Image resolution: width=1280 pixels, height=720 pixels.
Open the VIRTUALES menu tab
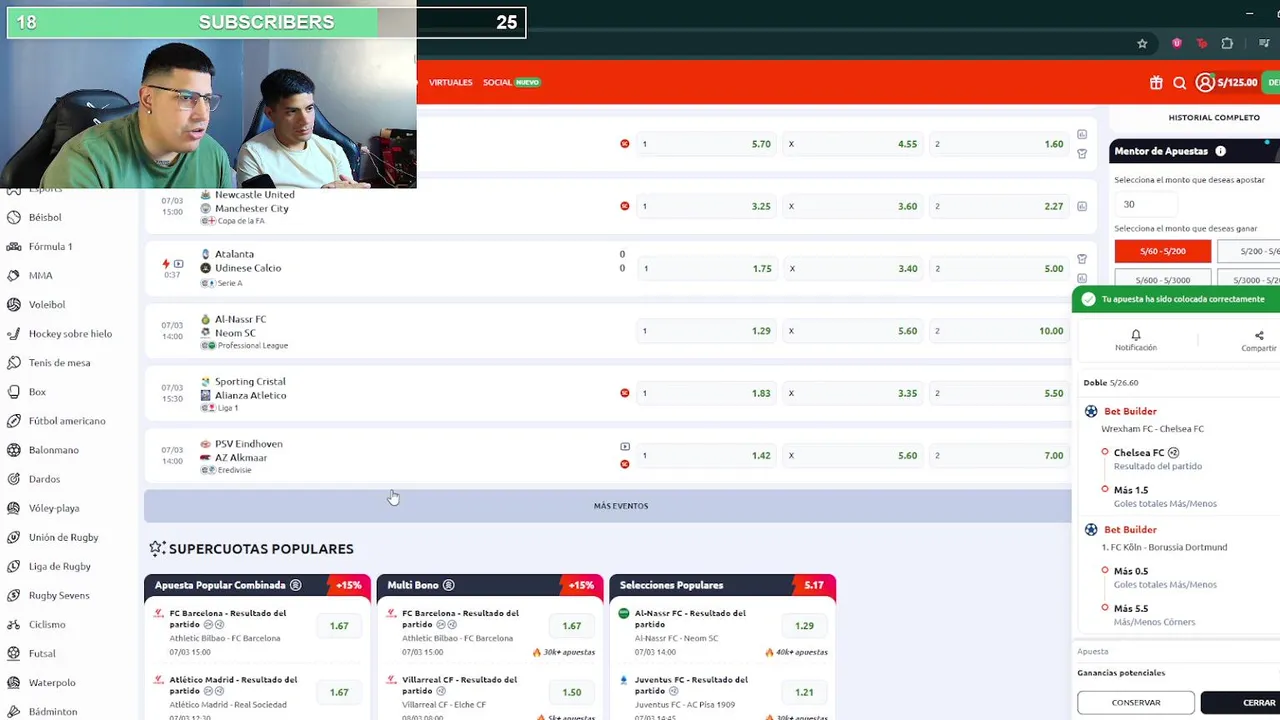450,82
